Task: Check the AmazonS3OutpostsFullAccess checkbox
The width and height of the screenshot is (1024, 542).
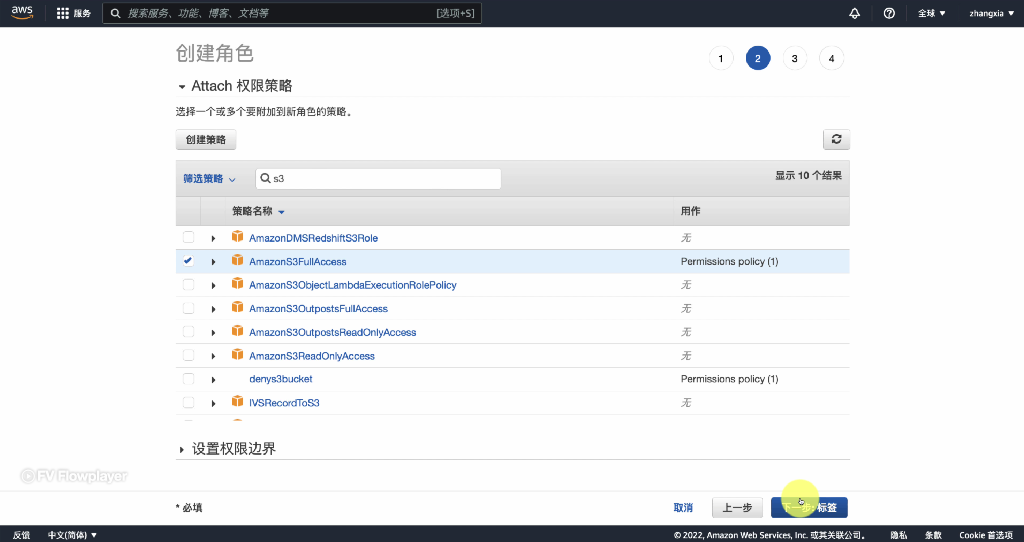Action: tap(188, 308)
